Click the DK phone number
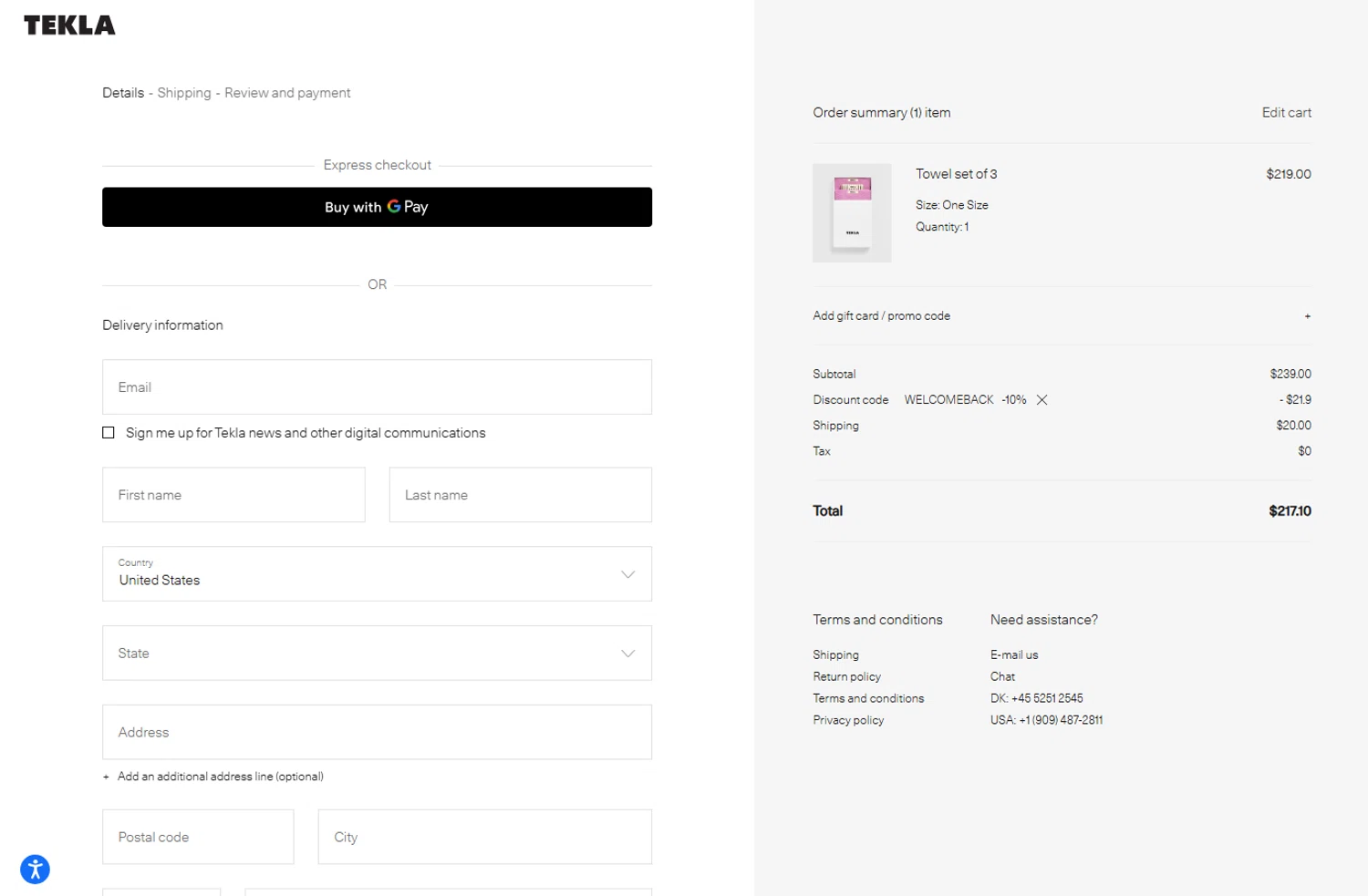Viewport: 1368px width, 896px height. point(1037,699)
